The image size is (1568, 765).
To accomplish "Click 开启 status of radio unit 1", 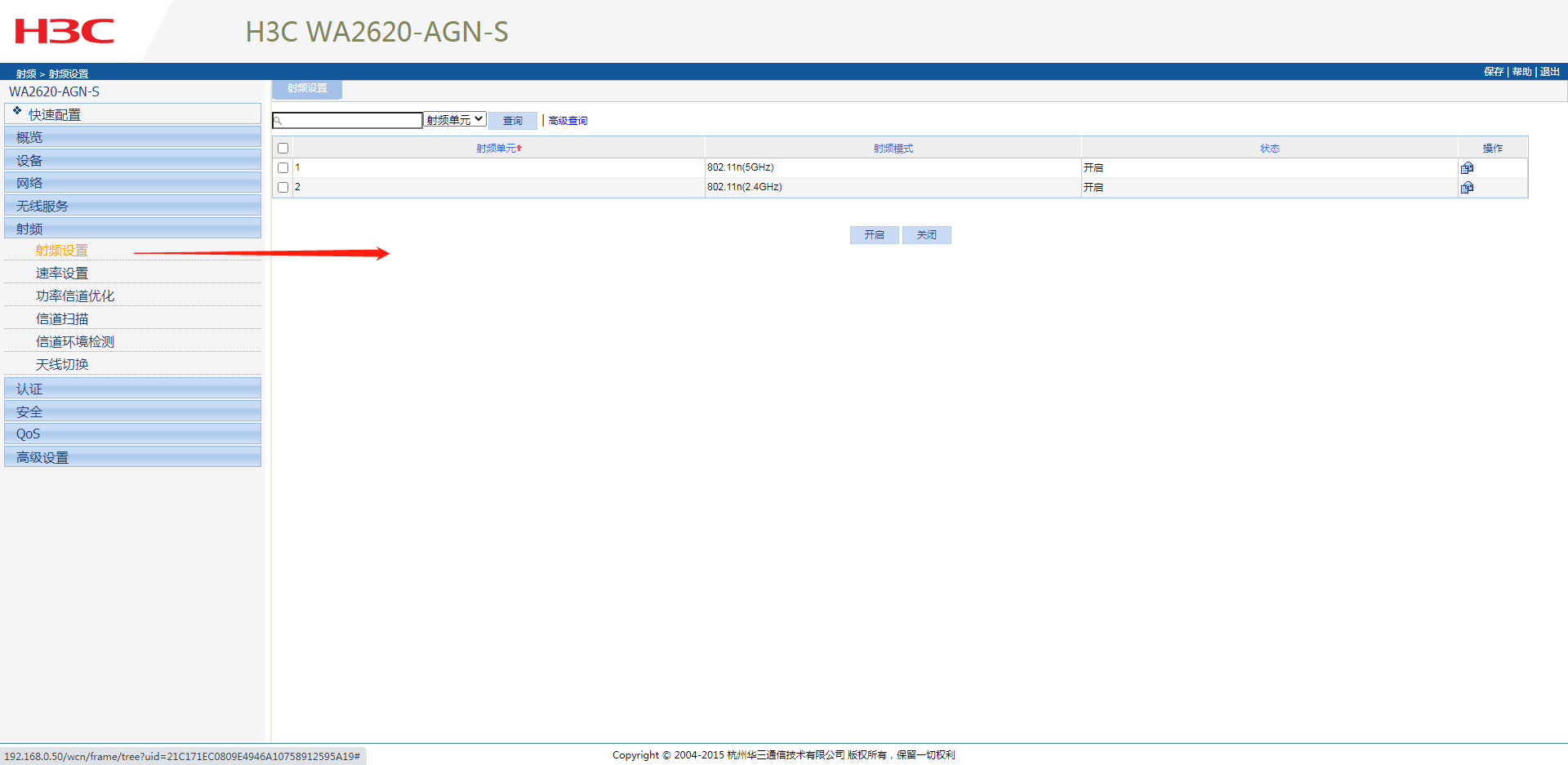I will [1094, 167].
